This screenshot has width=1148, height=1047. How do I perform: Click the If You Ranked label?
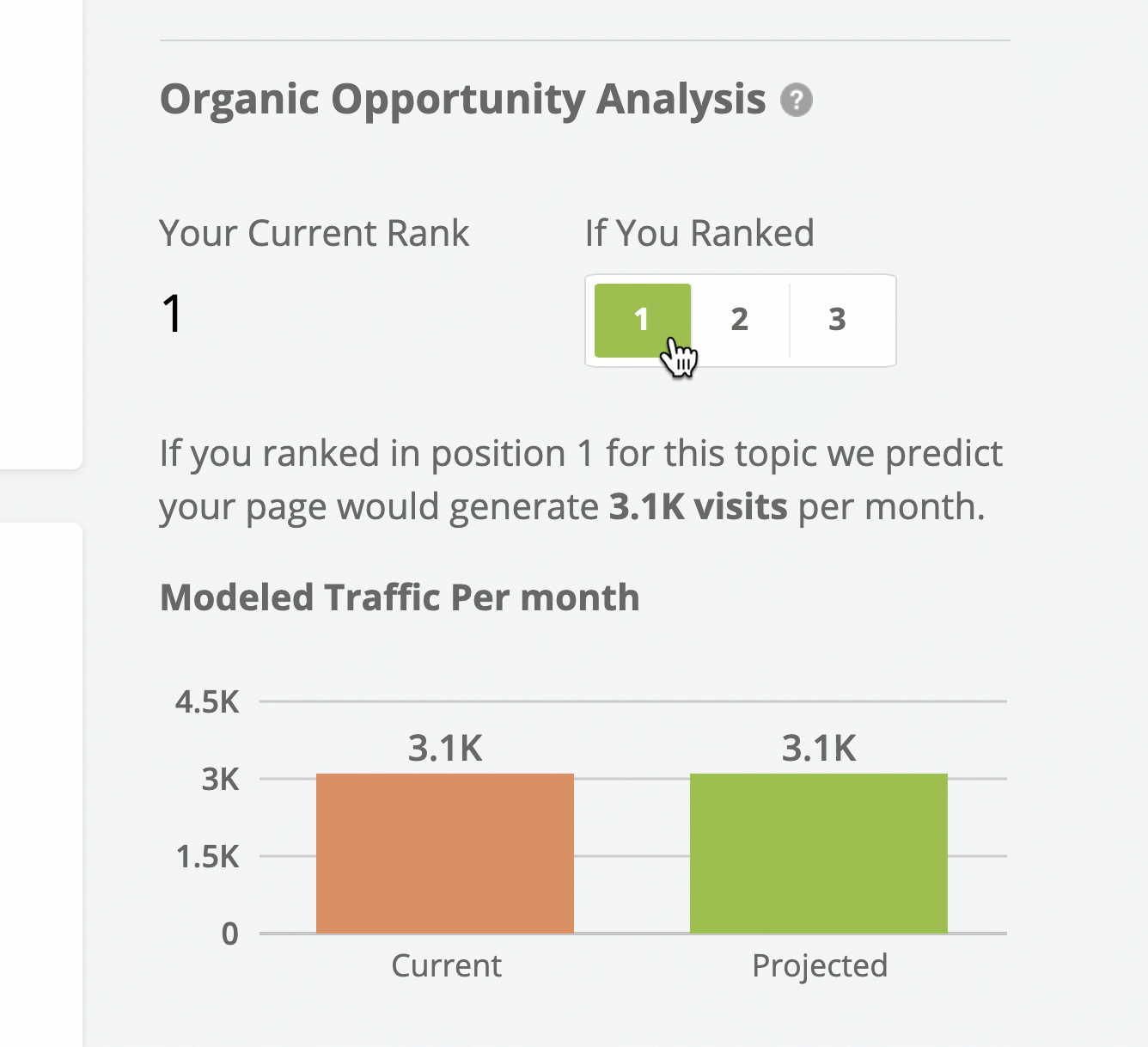(699, 233)
